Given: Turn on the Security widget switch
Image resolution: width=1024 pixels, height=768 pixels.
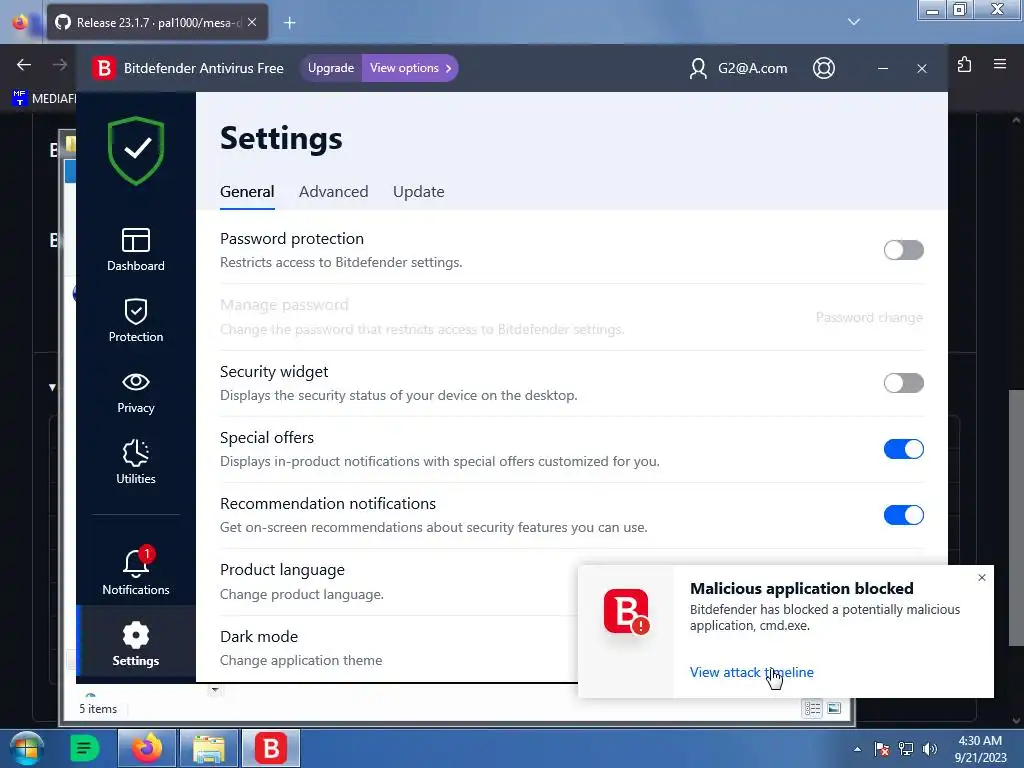Looking at the screenshot, I should tap(904, 383).
